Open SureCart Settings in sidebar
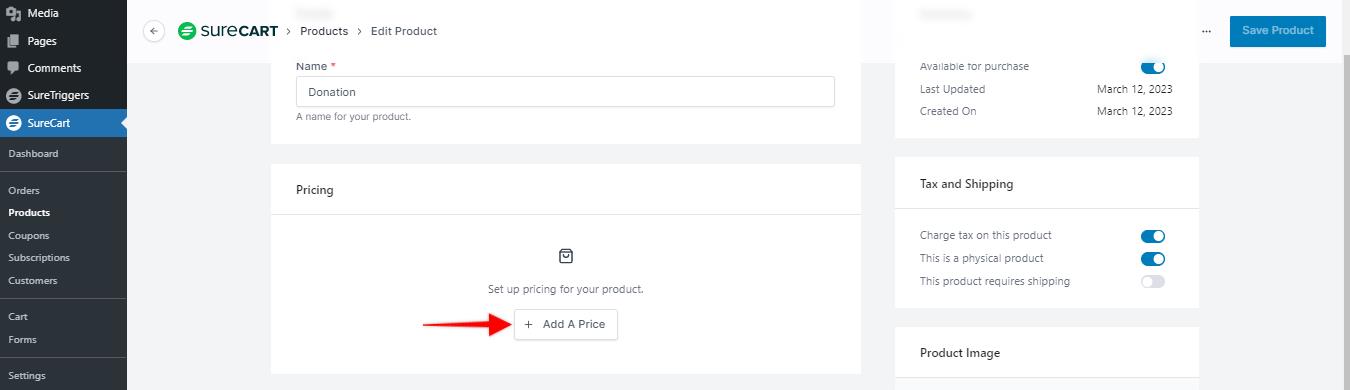 (x=27, y=376)
